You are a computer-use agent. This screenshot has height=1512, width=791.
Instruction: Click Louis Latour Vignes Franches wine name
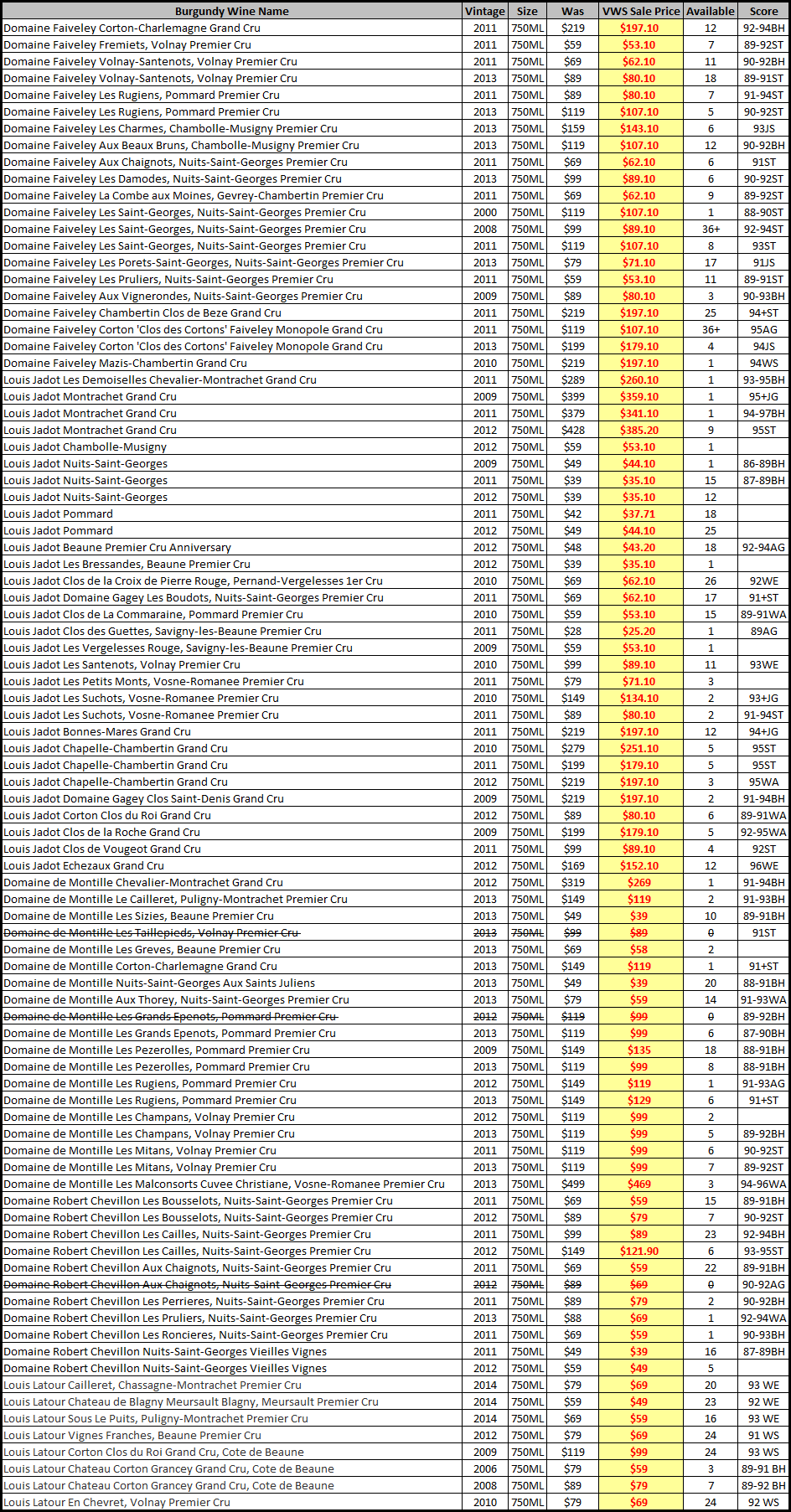click(132, 1436)
